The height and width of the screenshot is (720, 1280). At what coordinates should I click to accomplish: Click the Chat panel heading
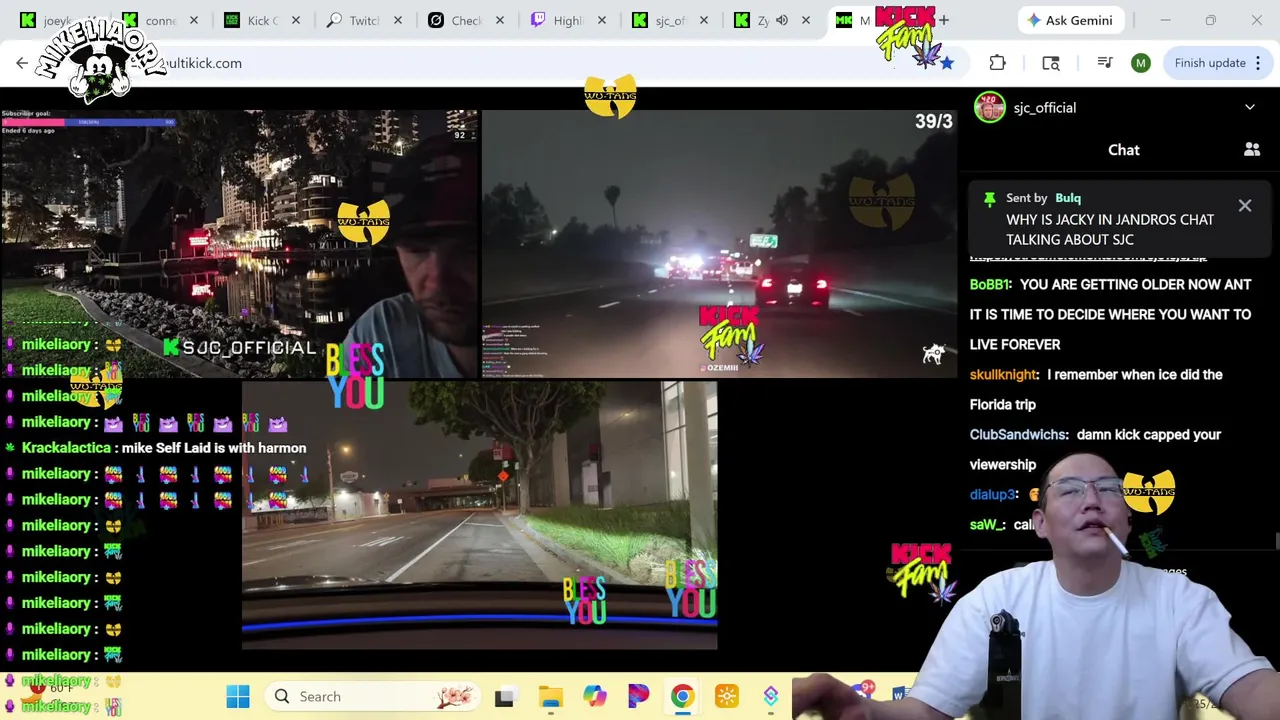tap(1123, 149)
